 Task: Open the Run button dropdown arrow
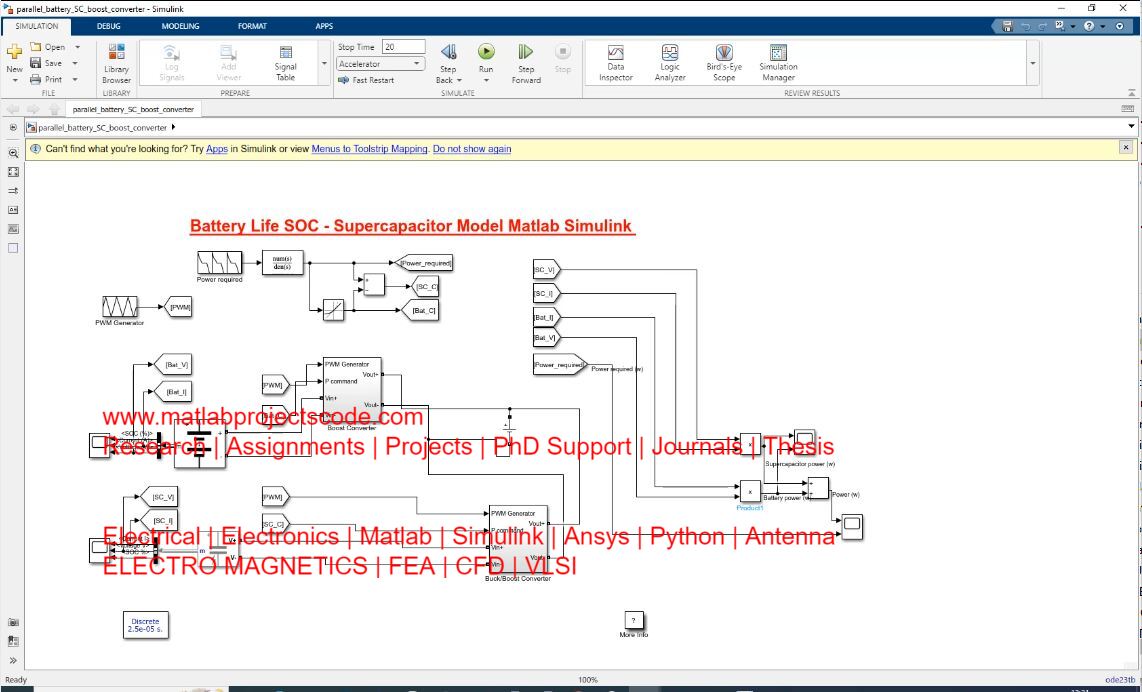pos(486,79)
